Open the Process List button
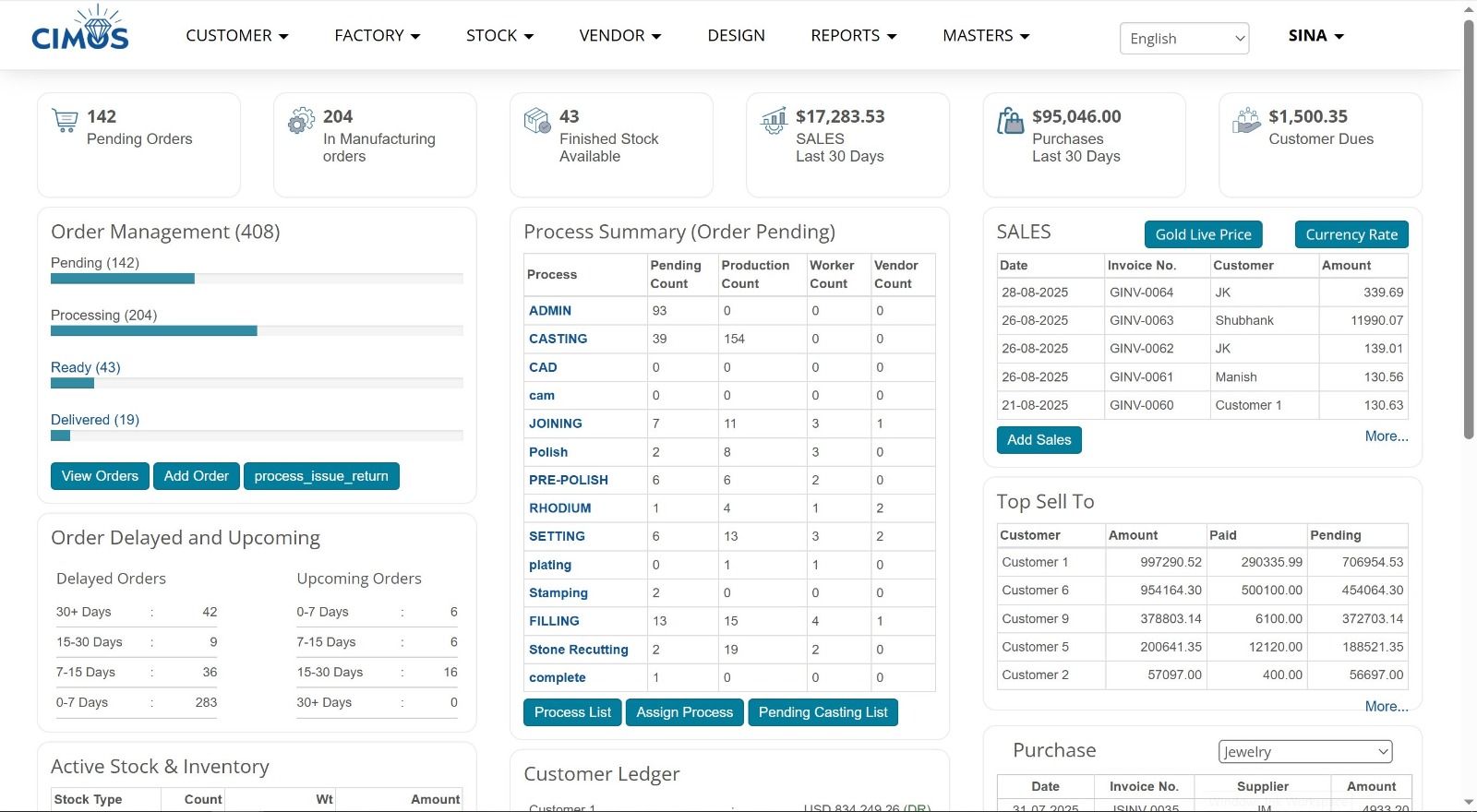1477x812 pixels. point(572,712)
